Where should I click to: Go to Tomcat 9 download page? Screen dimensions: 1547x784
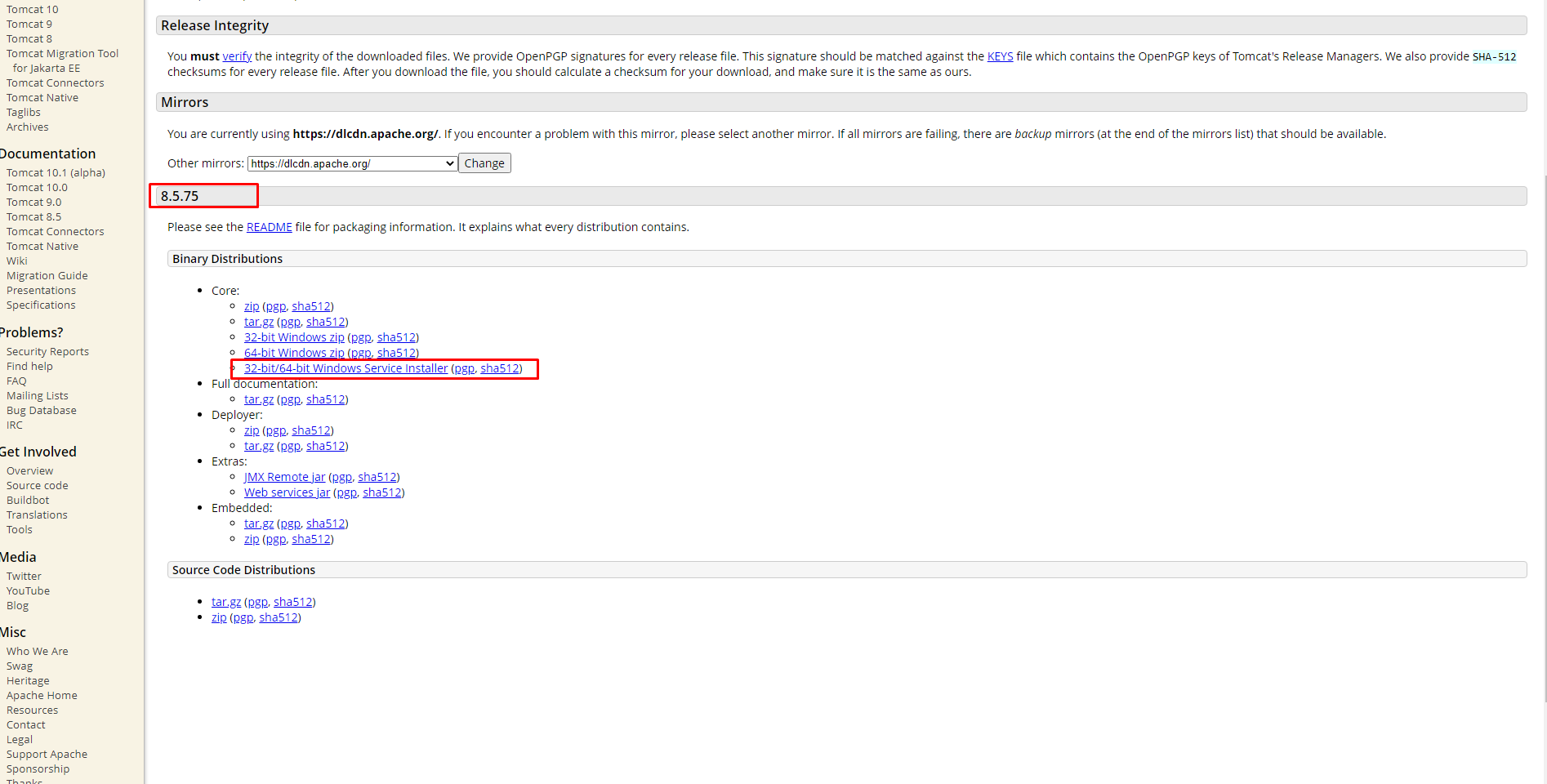29,24
